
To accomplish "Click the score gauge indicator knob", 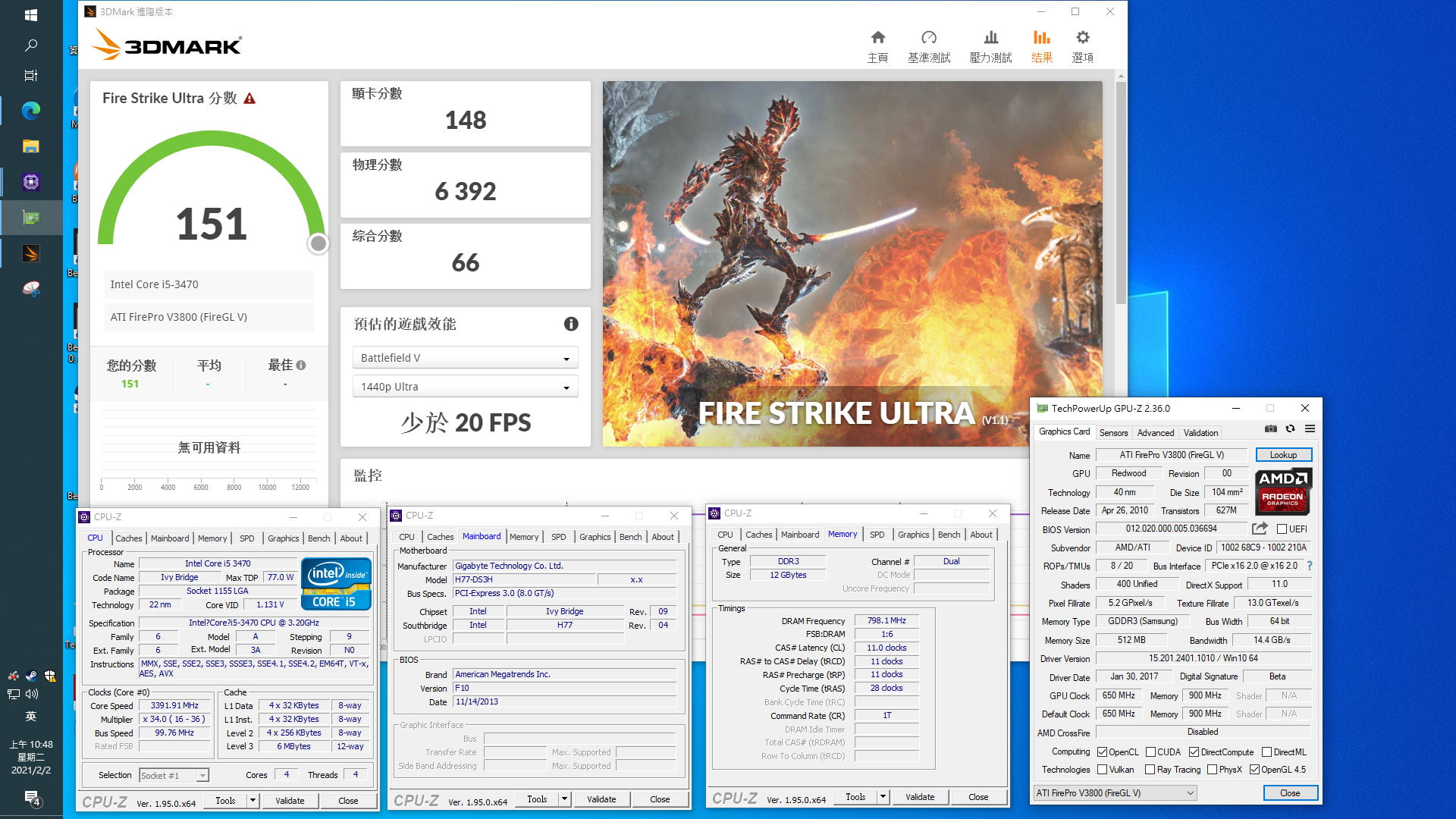I will pyautogui.click(x=318, y=243).
